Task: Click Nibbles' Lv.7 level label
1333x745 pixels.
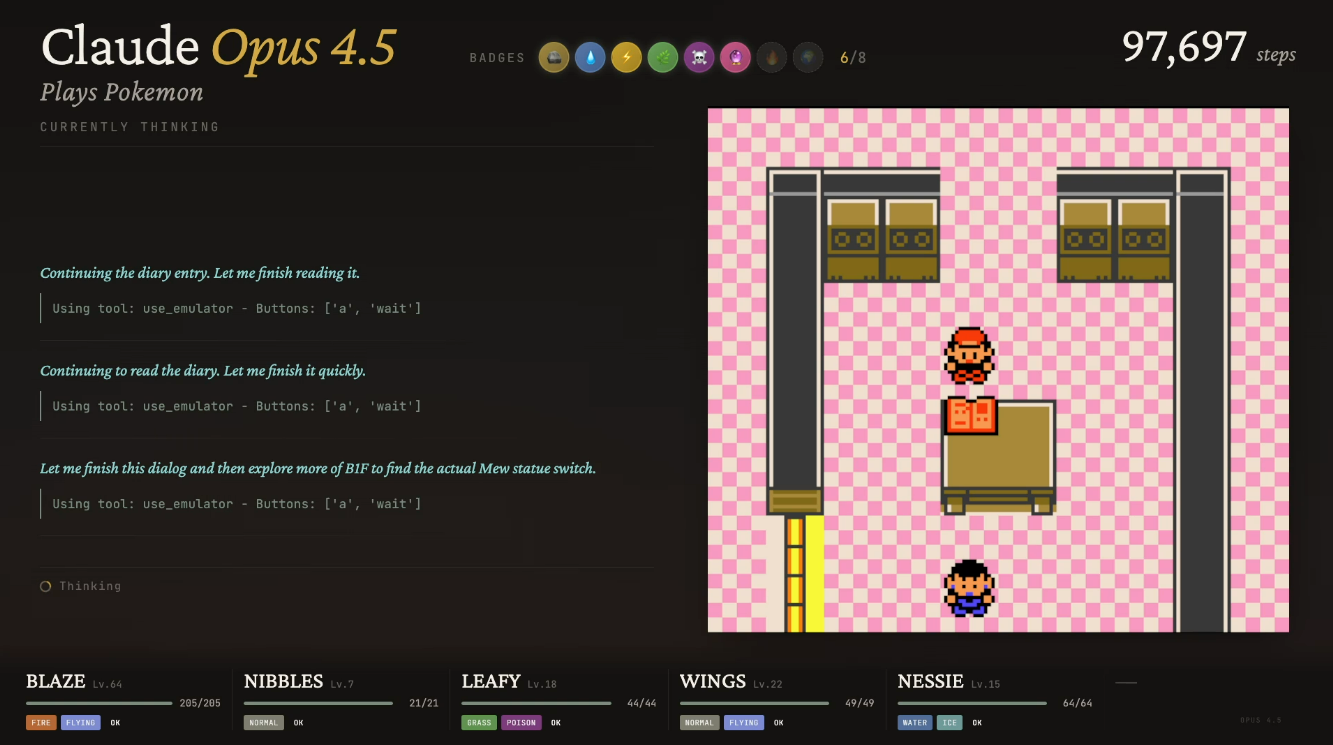Action: click(342, 684)
